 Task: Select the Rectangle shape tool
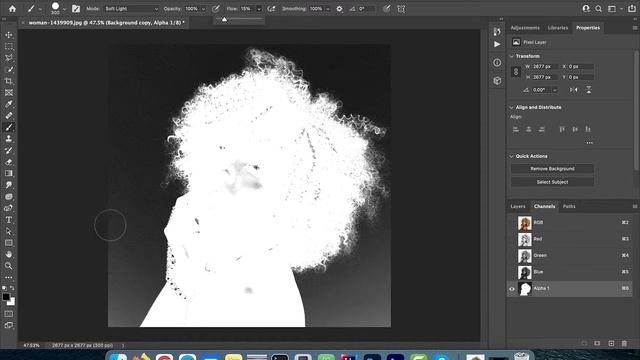(x=9, y=243)
